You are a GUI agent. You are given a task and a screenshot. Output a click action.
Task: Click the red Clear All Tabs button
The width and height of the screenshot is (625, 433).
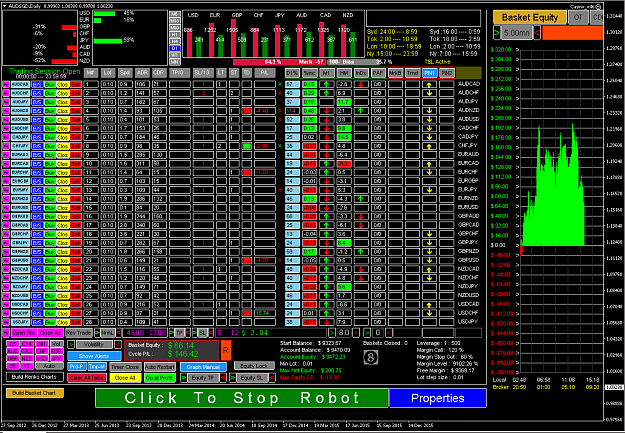point(87,378)
